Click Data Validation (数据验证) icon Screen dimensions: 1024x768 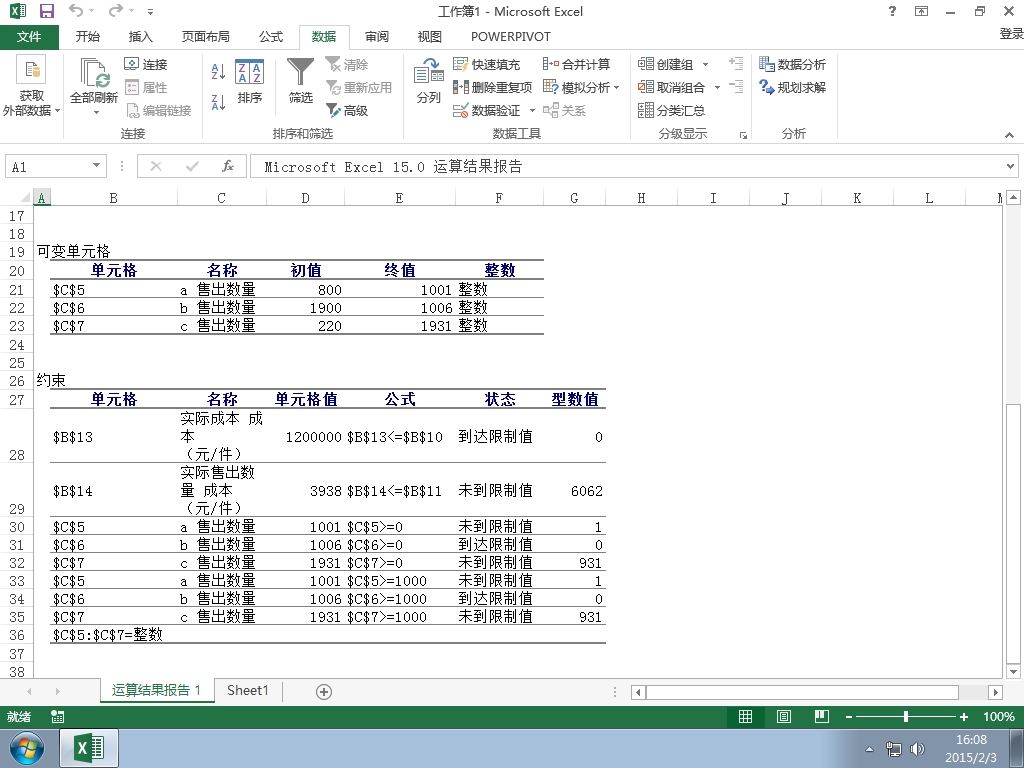pyautogui.click(x=460, y=110)
